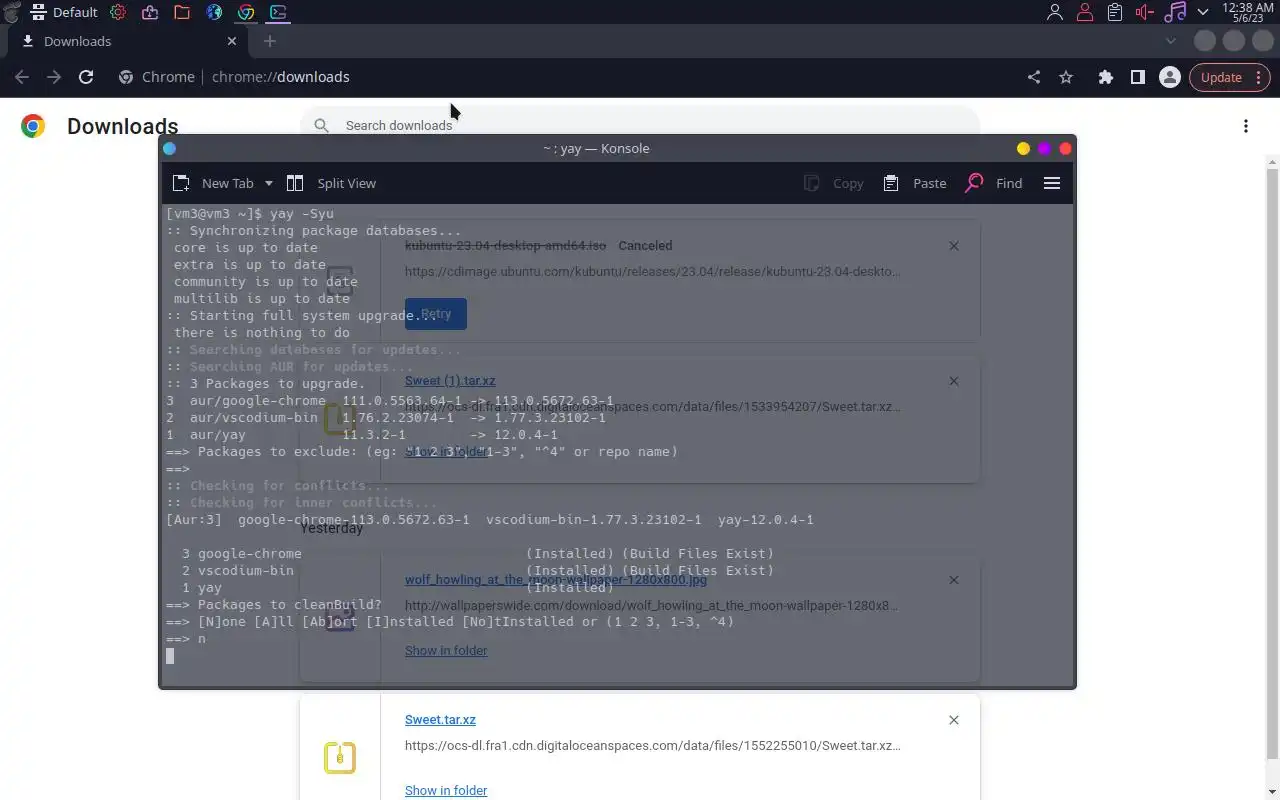This screenshot has height=800, width=1280.
Task: Click the '3 Packages to upgrade.' line
Action: coord(266,384)
